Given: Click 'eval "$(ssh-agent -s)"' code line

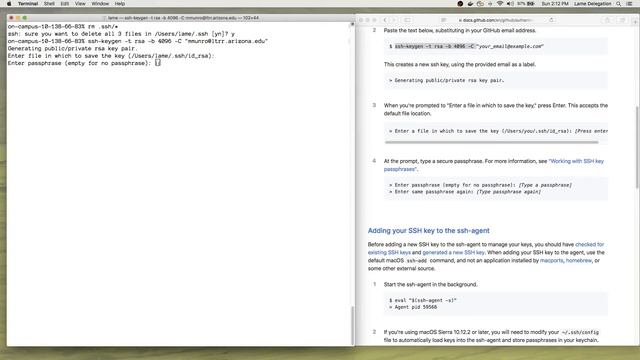Looking at the screenshot, I should click(x=423, y=300).
